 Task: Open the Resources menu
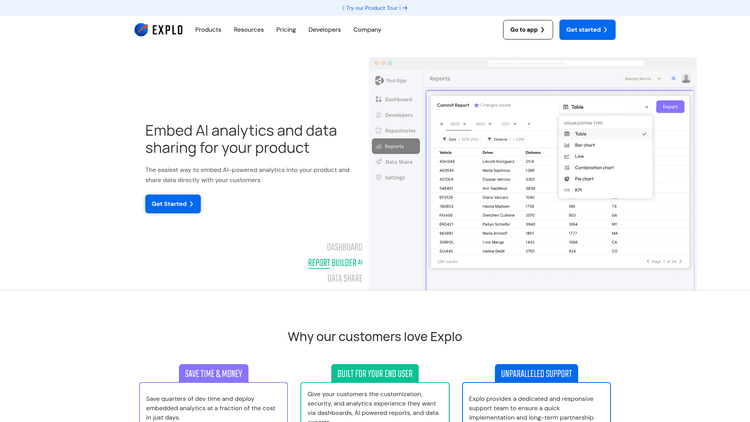coord(249,30)
